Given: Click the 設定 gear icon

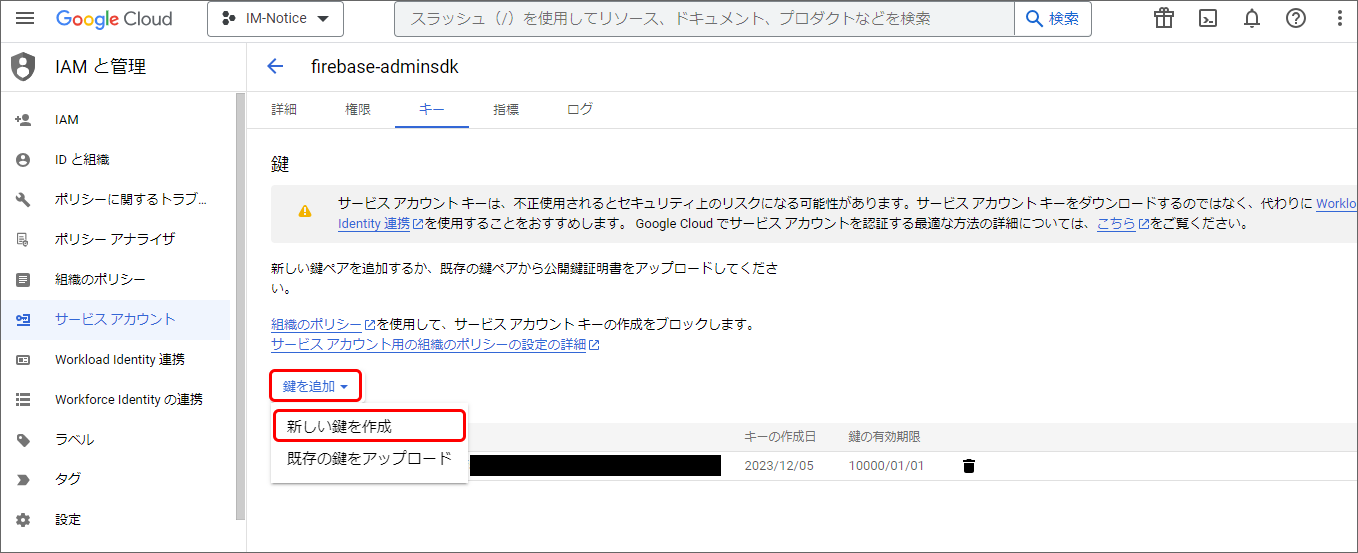Looking at the screenshot, I should pyautogui.click(x=23, y=520).
